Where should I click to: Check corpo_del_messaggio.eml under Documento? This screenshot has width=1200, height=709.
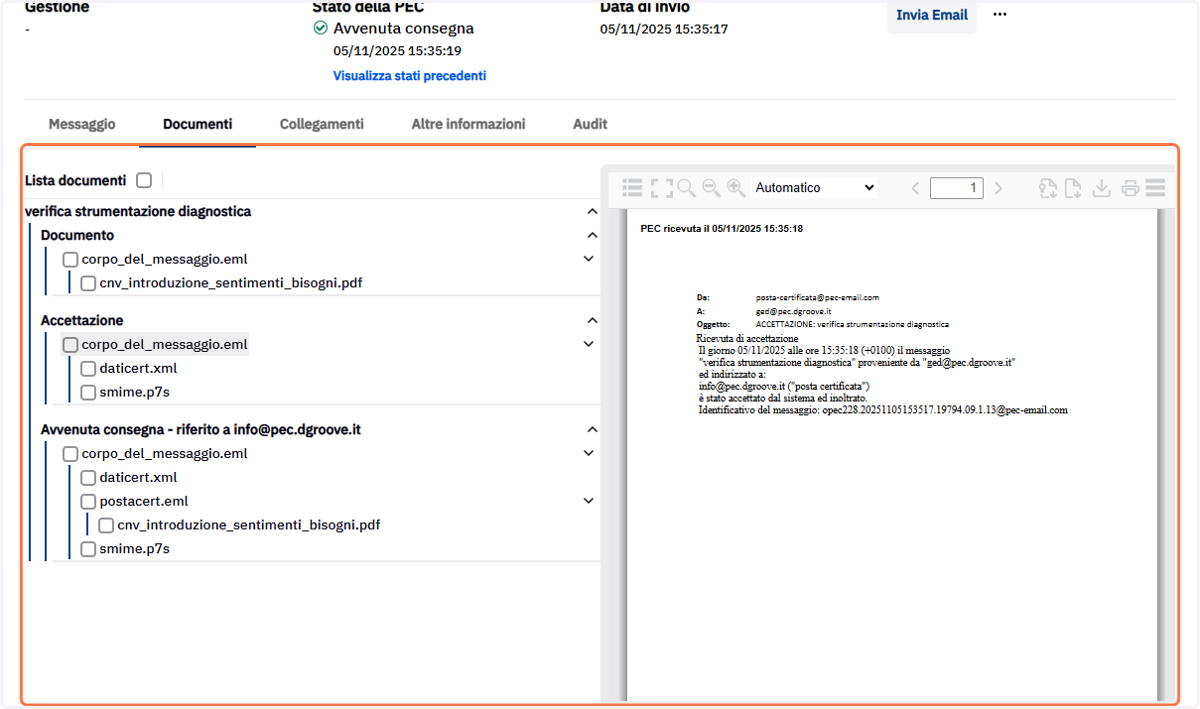point(70,260)
